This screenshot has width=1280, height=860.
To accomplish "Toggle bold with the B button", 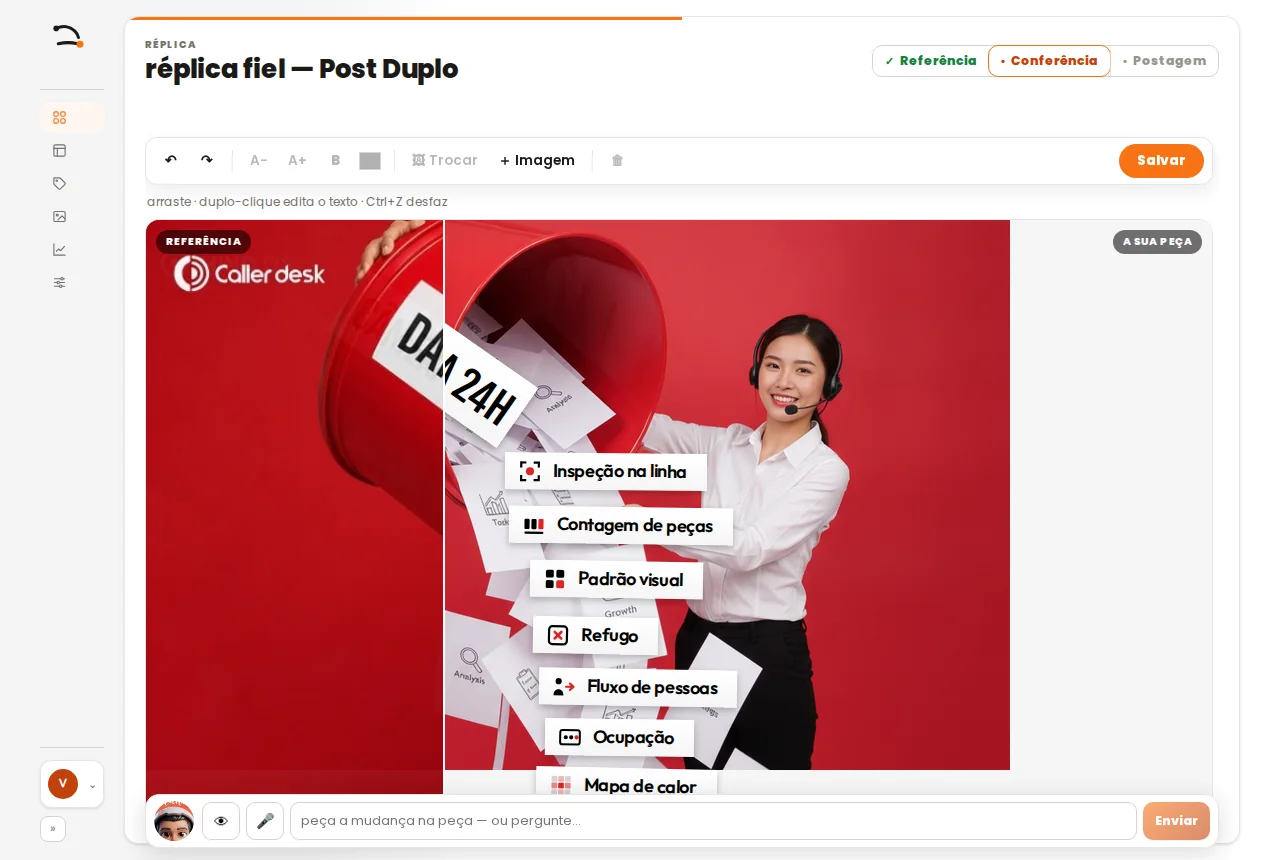I will pyautogui.click(x=336, y=160).
